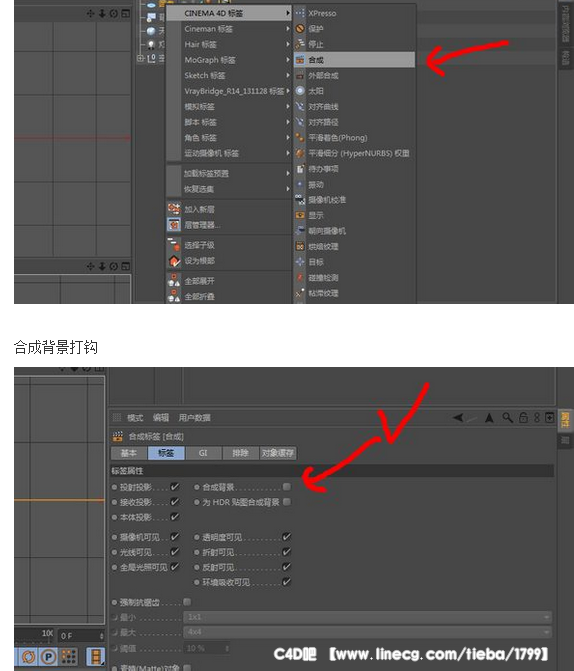Open the 用户数据 menu
Image resolution: width=574 pixels, height=671 pixels.
[x=194, y=418]
